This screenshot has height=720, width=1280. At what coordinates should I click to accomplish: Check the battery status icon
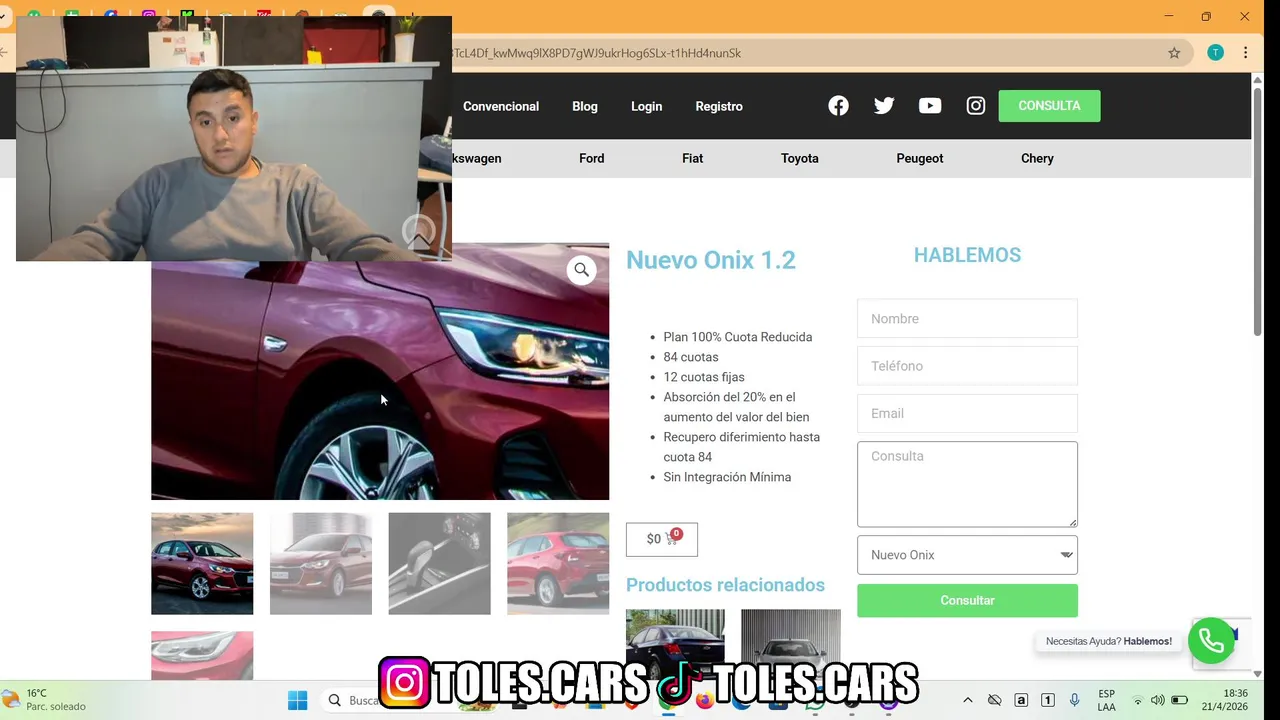pos(1180,700)
